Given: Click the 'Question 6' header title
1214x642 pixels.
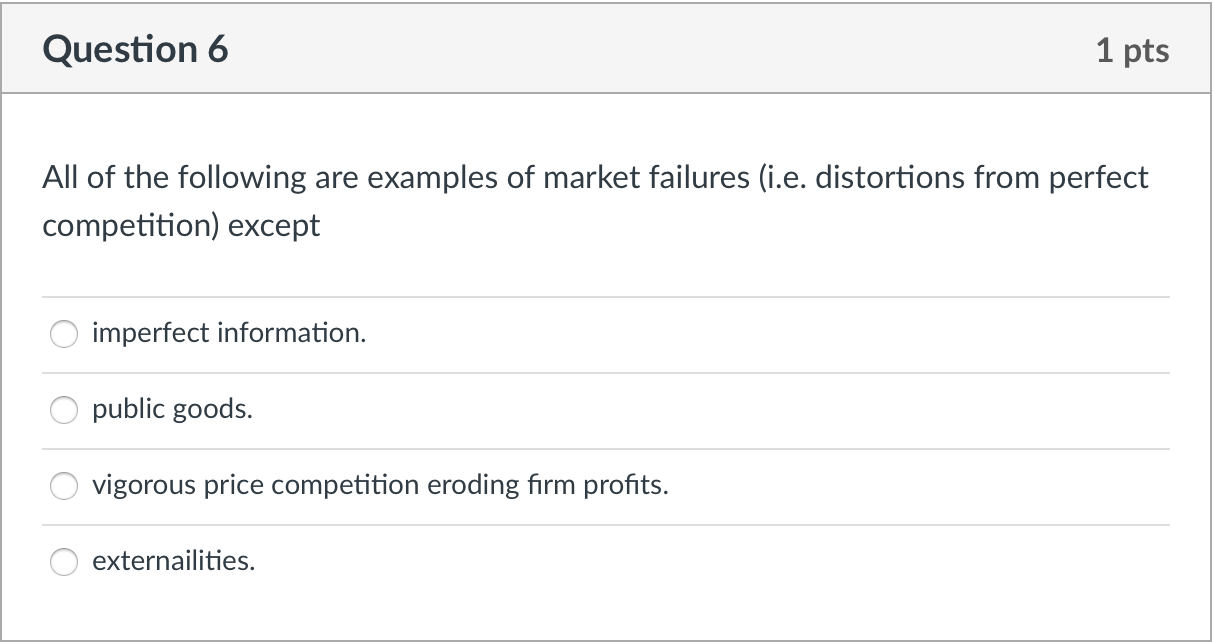Looking at the screenshot, I should point(134,48).
